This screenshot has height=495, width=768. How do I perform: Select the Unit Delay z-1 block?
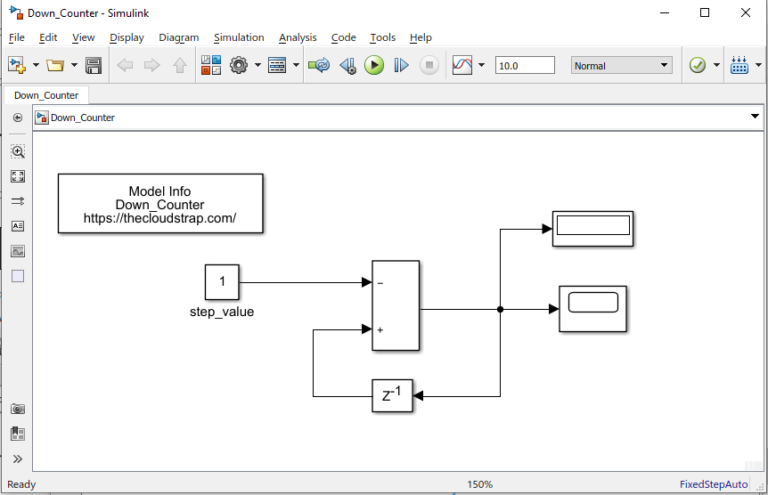pos(392,396)
